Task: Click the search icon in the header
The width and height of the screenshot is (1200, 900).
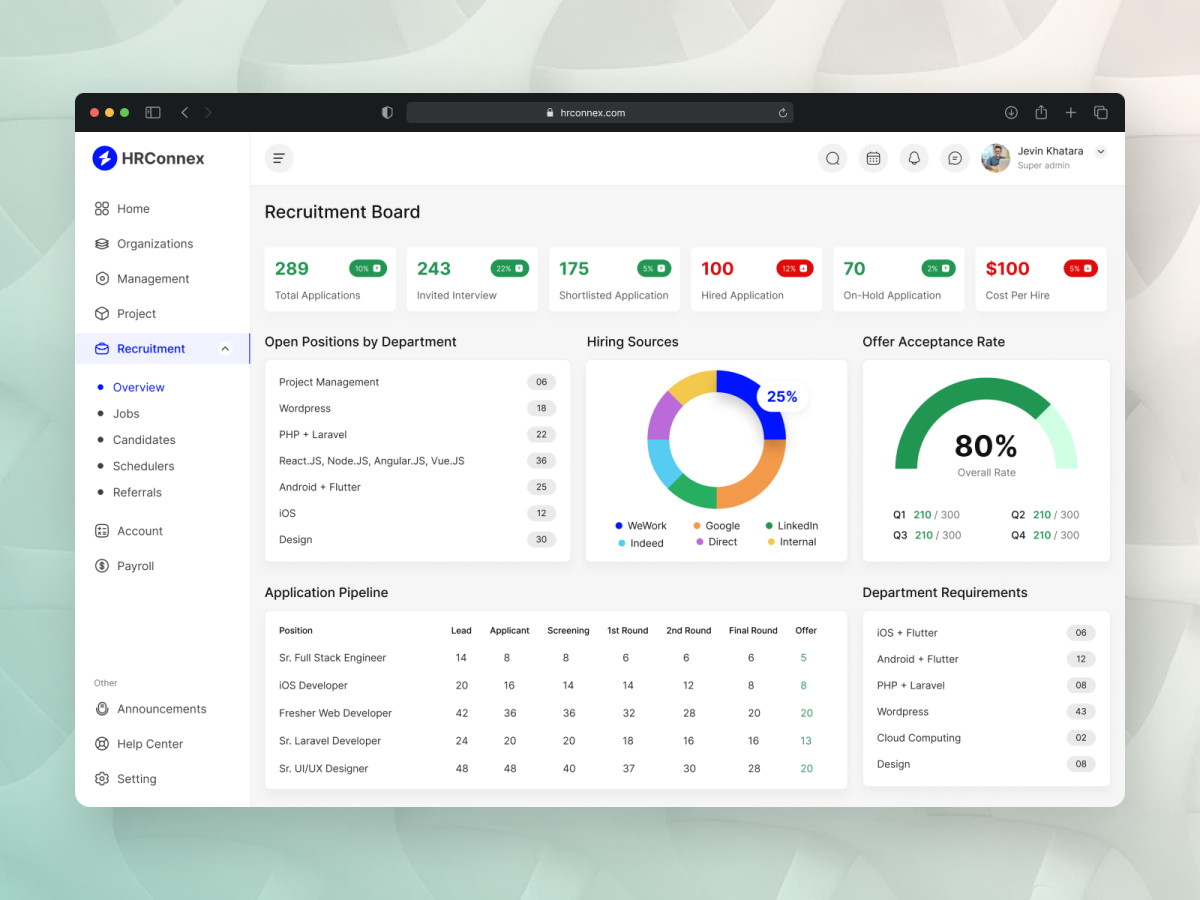Action: (832, 158)
